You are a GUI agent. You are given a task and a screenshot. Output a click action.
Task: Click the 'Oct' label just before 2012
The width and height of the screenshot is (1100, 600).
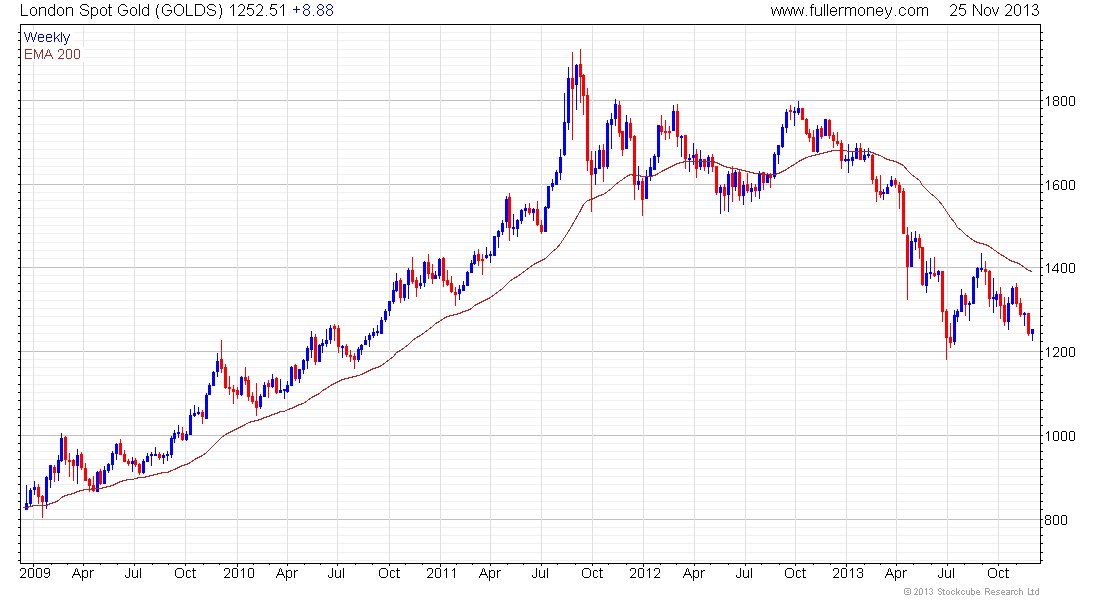click(x=592, y=573)
